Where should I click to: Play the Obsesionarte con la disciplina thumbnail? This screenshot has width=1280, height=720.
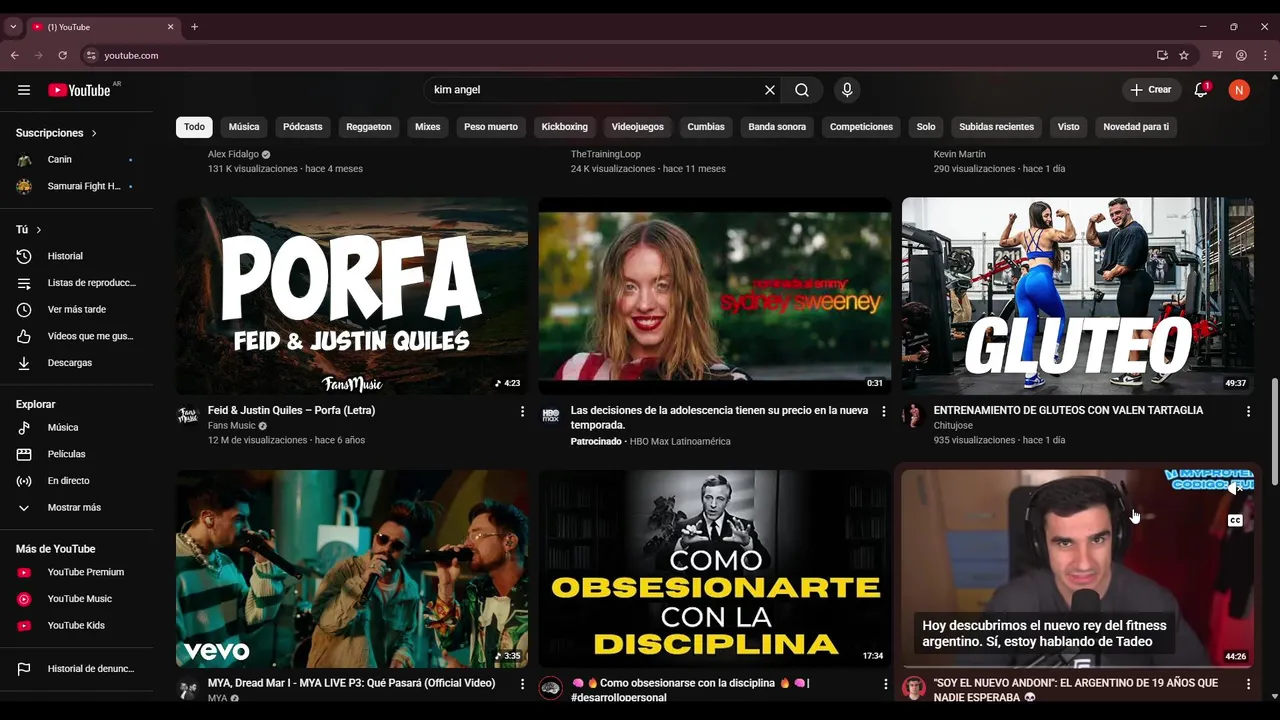click(715, 569)
